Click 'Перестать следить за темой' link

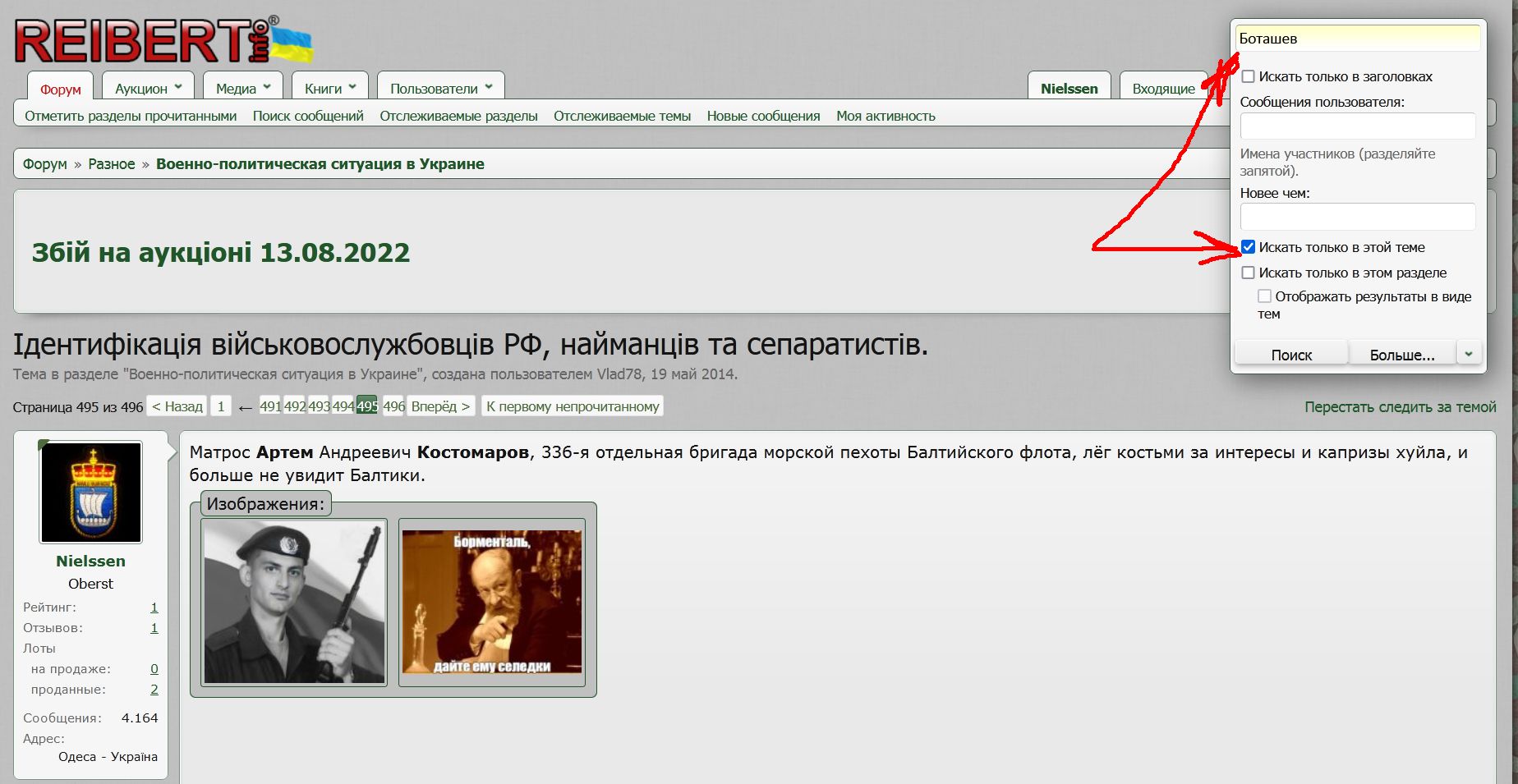[x=1401, y=406]
